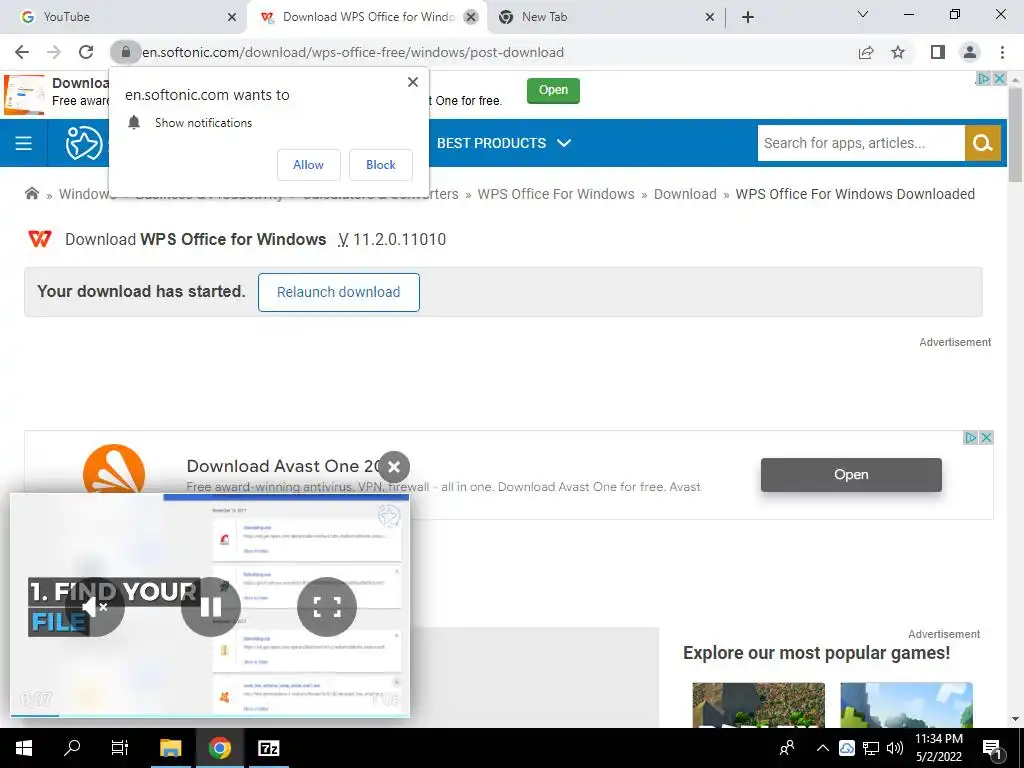
Task: Open Windows taskbar search
Action: click(x=72, y=748)
